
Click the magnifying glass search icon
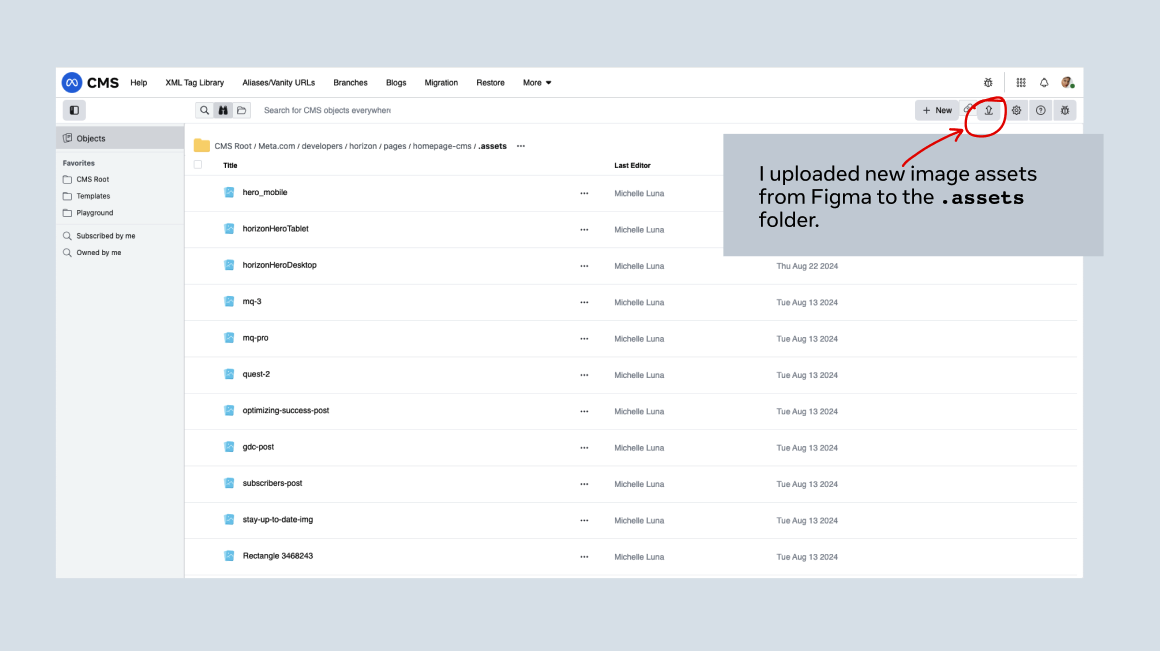coord(204,110)
